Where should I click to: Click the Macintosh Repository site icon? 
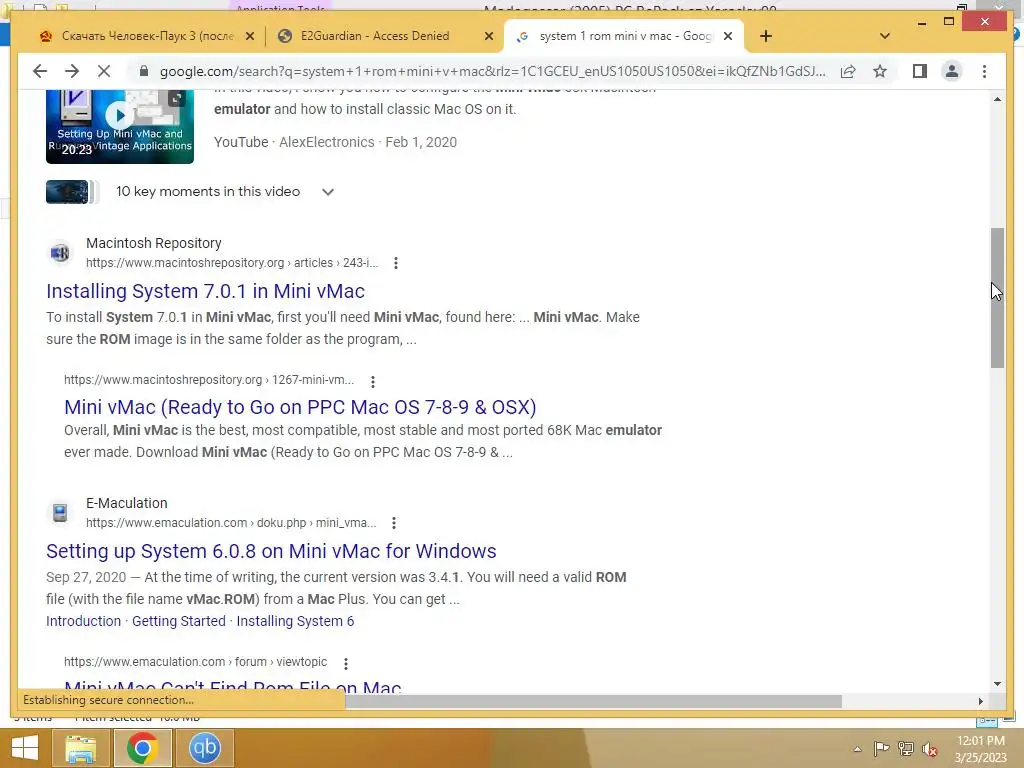click(60, 253)
